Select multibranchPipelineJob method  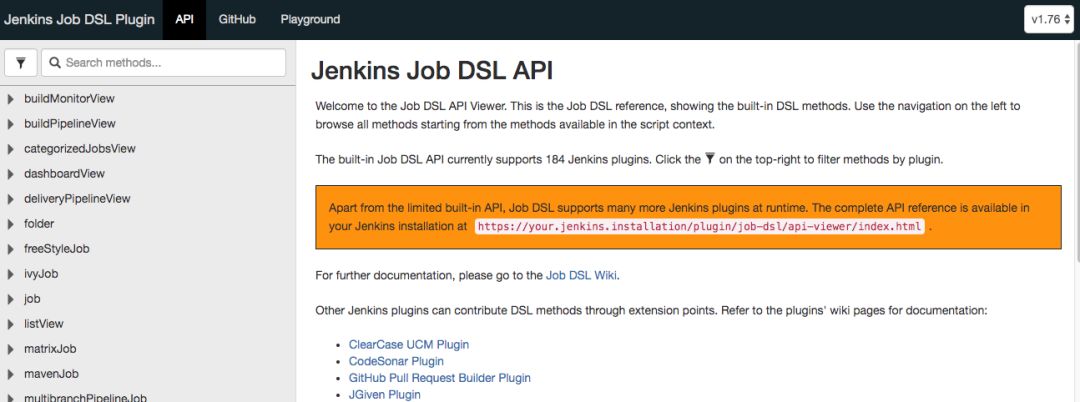[x=85, y=398]
